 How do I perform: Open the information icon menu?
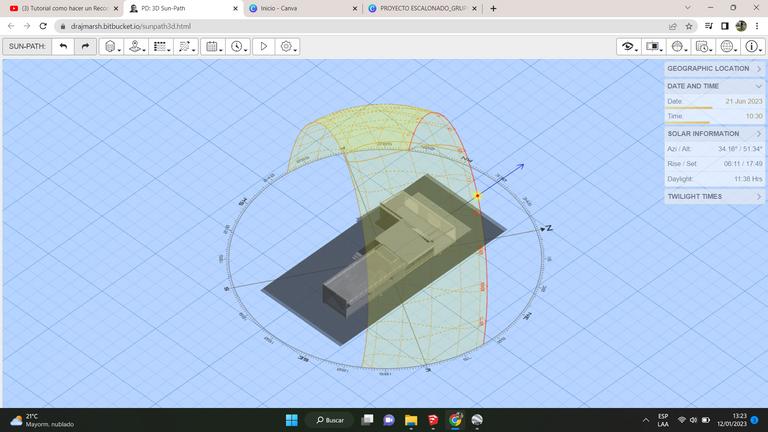click(x=753, y=46)
